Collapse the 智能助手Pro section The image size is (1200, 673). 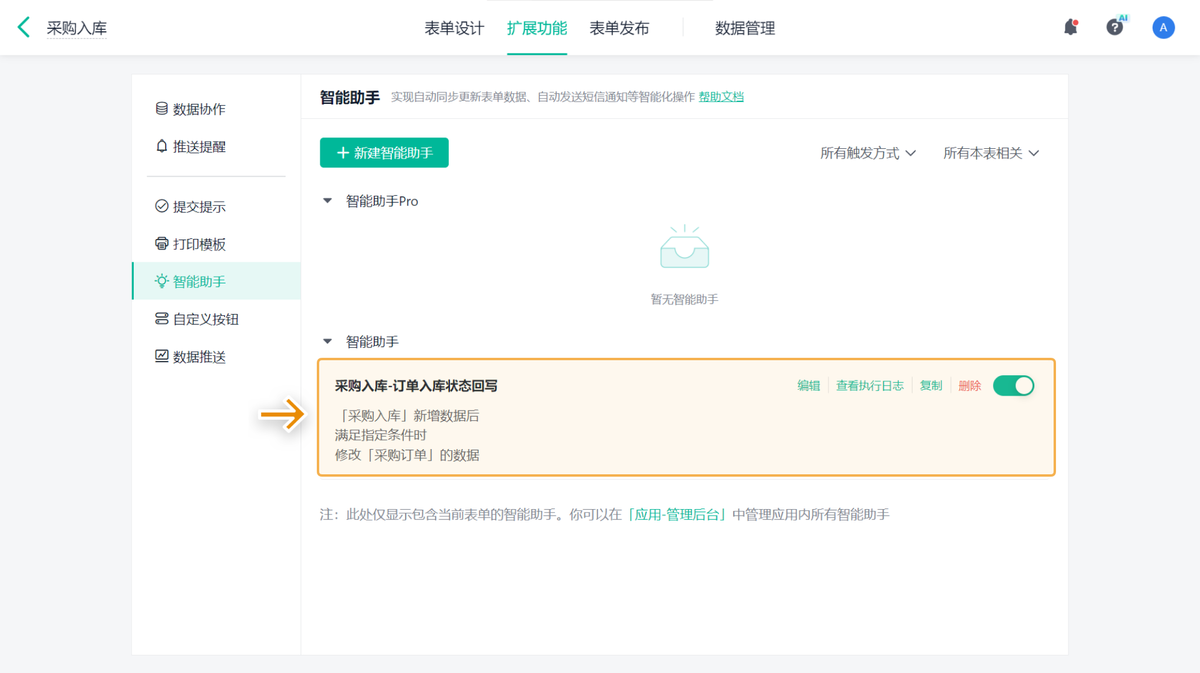click(x=327, y=201)
